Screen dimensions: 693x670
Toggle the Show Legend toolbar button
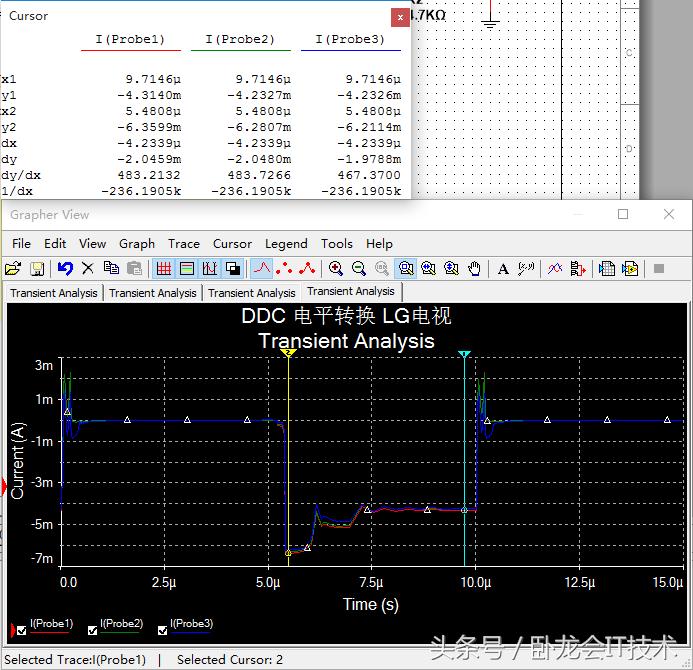(187, 268)
